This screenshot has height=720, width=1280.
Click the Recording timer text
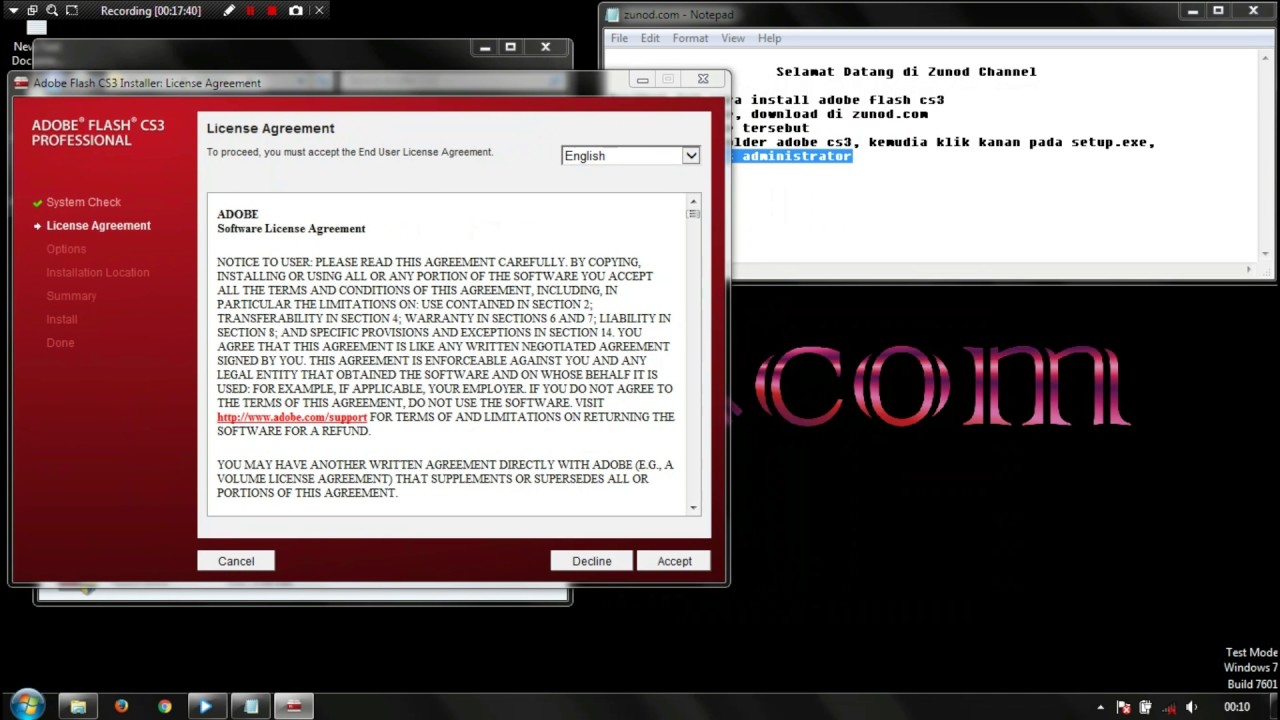[151, 11]
